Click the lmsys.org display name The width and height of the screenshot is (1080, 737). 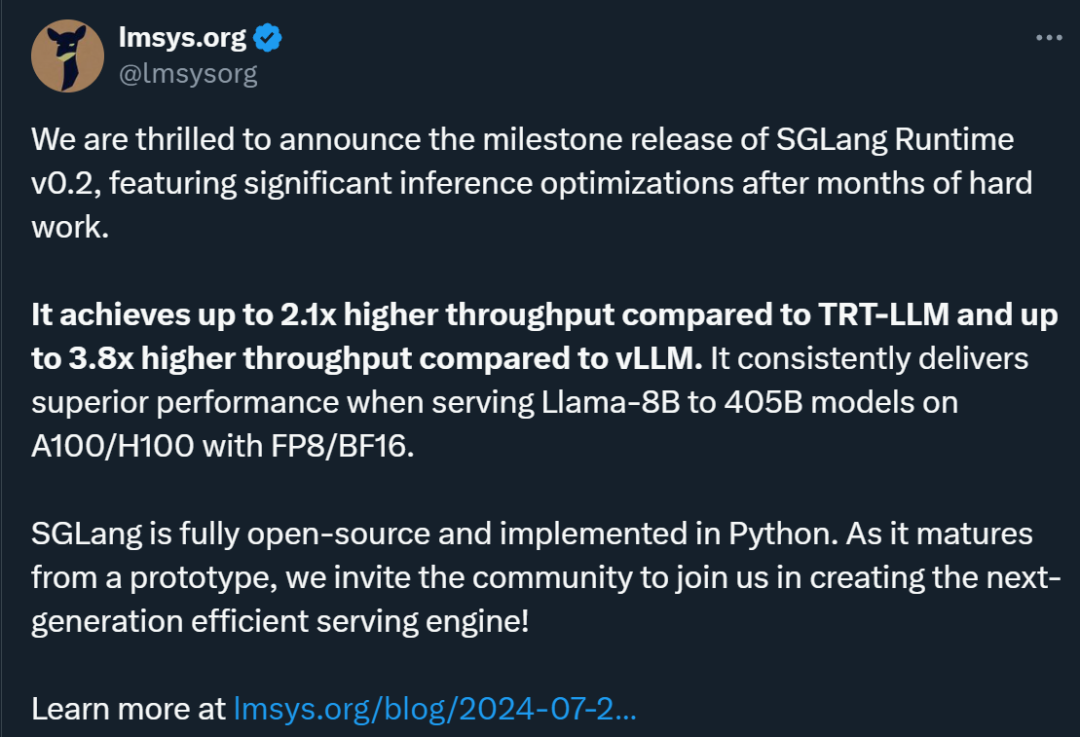[x=180, y=36]
